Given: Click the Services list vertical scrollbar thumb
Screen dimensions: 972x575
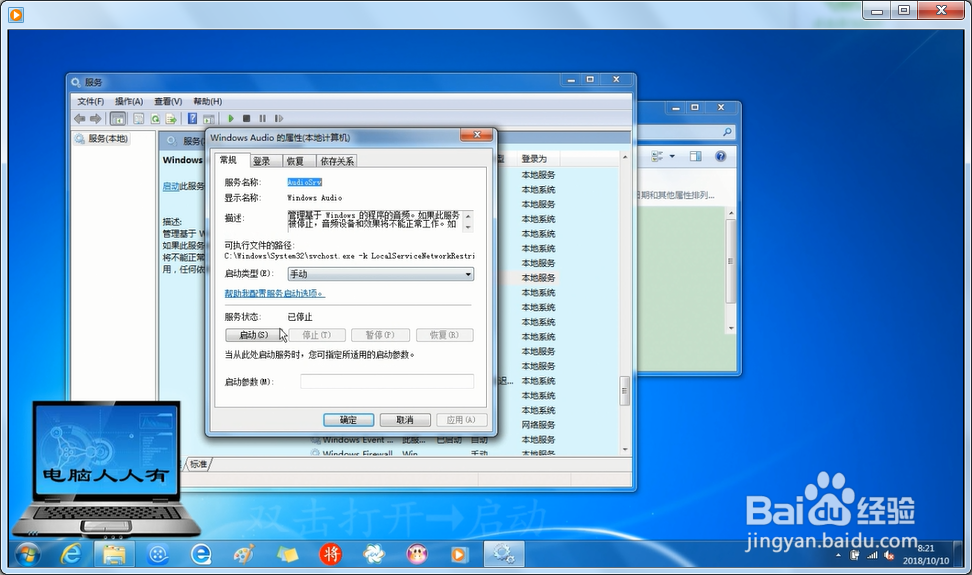Looking at the screenshot, I should pos(624,390).
